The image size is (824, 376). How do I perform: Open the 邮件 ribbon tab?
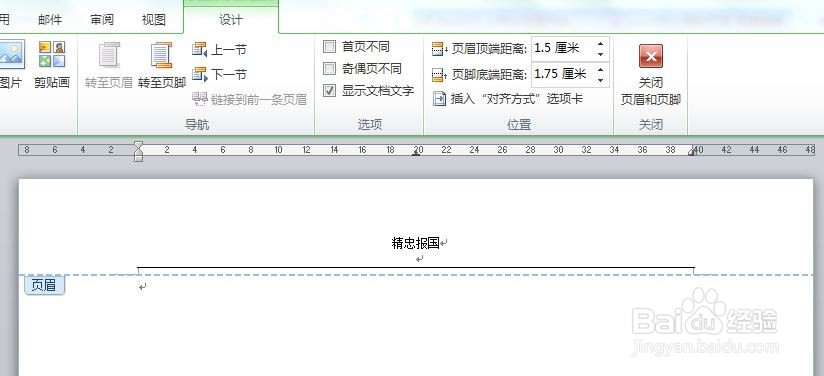pyautogui.click(x=50, y=20)
